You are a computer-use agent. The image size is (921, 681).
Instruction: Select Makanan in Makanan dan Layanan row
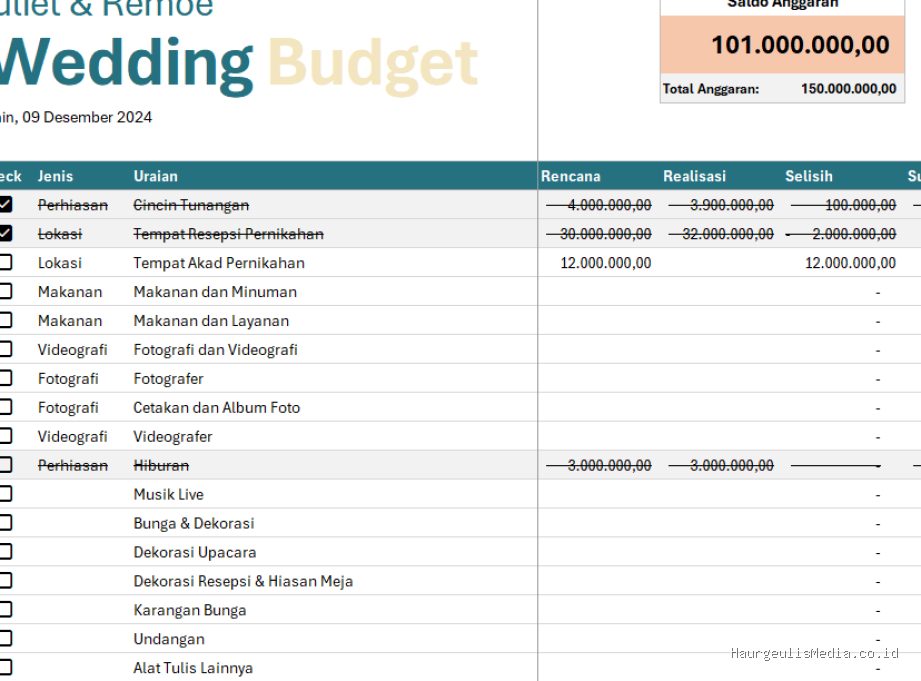(x=70, y=321)
